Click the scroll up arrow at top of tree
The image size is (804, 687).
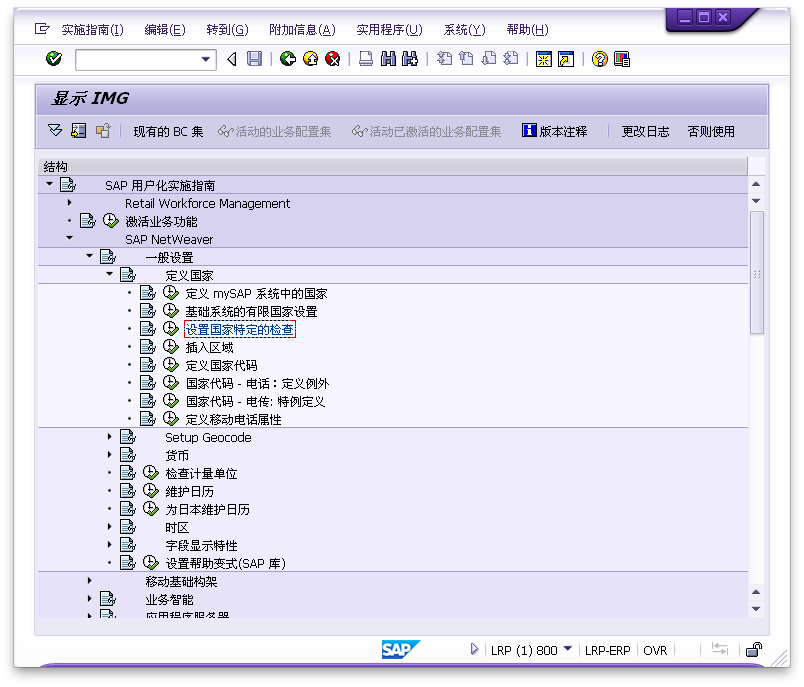pyautogui.click(x=756, y=184)
